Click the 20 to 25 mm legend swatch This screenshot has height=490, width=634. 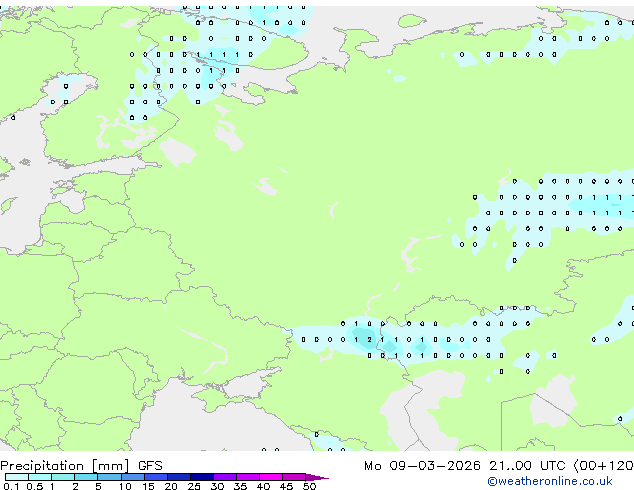pos(179,477)
